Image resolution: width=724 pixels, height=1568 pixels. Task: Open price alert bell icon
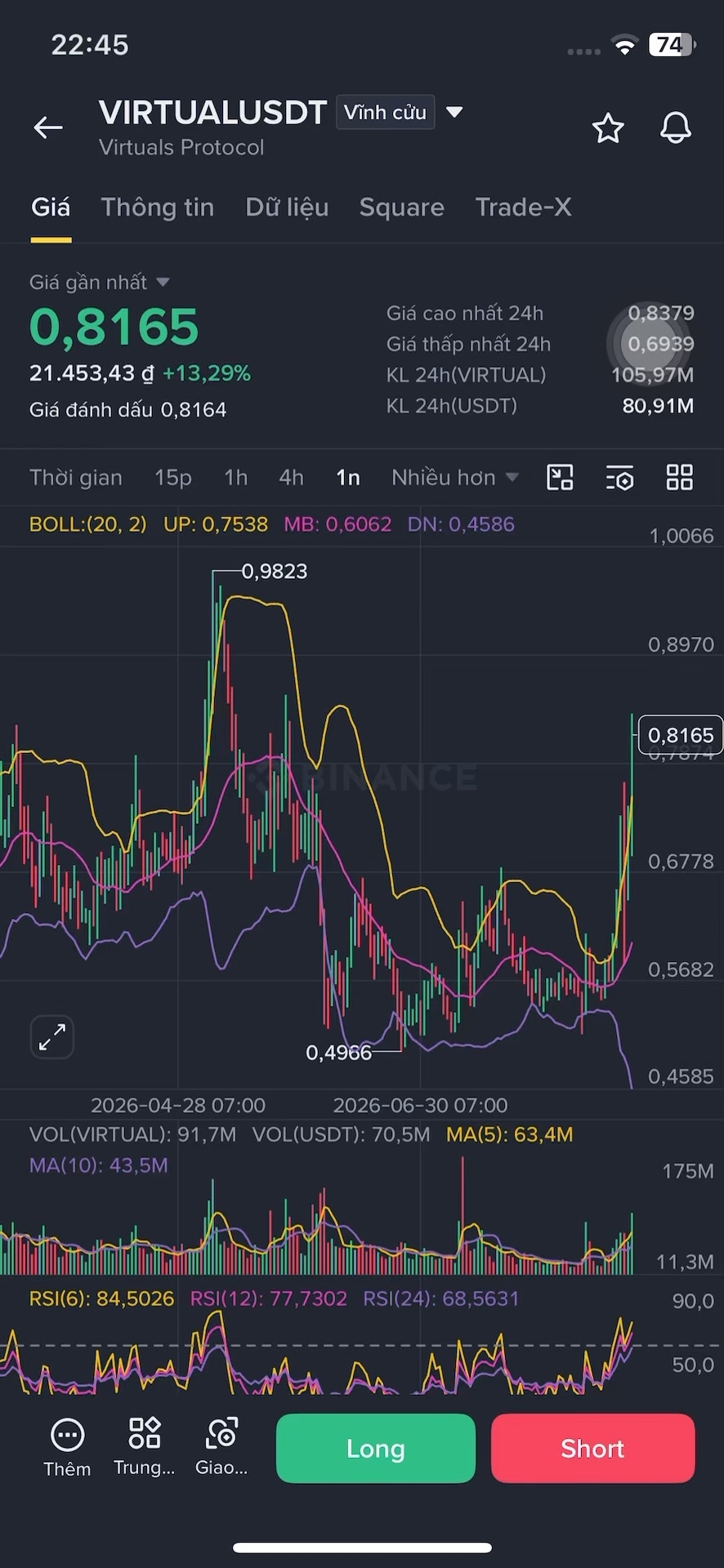(x=676, y=128)
